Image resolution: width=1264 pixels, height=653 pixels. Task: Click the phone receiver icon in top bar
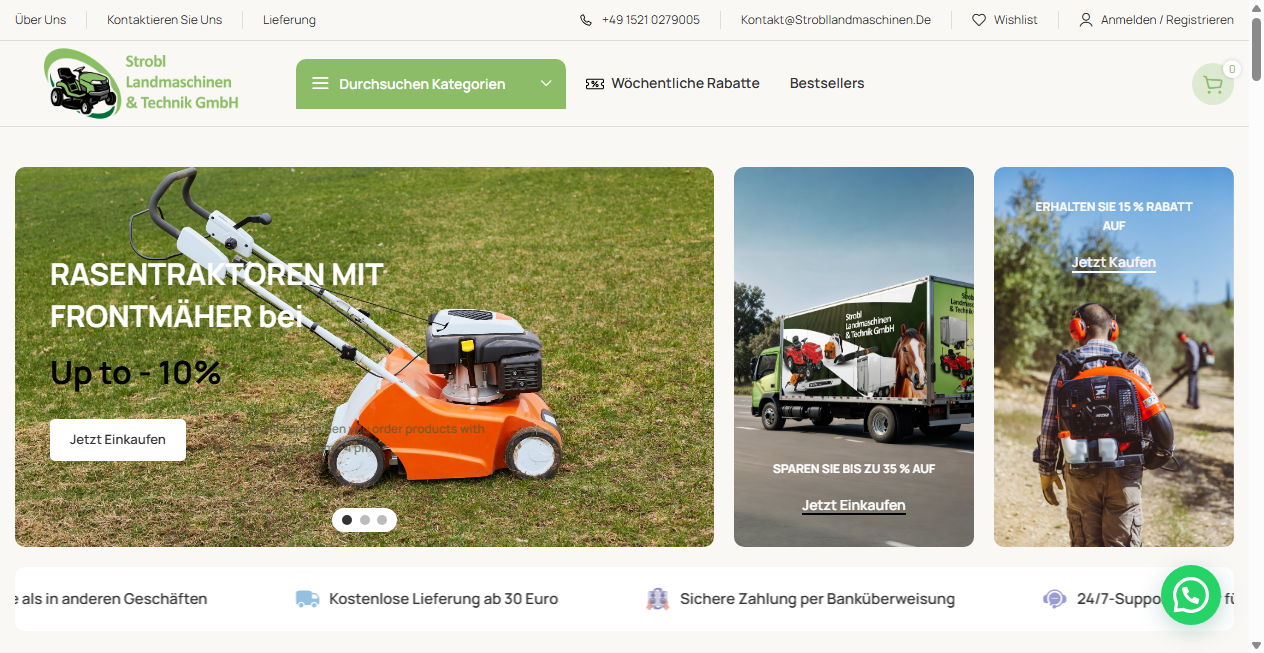coord(584,19)
